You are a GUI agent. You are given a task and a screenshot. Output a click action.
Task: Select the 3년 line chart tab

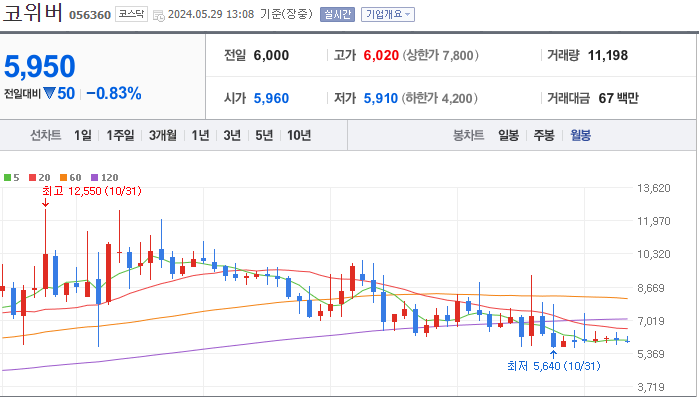[232, 135]
